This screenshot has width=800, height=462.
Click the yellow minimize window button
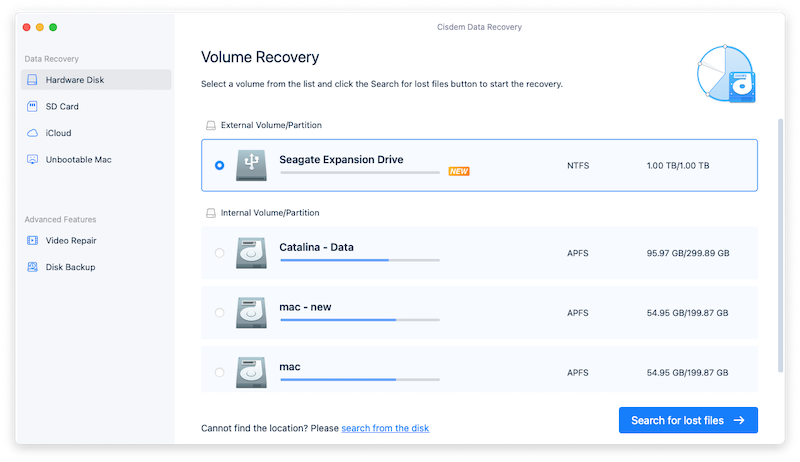click(x=40, y=27)
